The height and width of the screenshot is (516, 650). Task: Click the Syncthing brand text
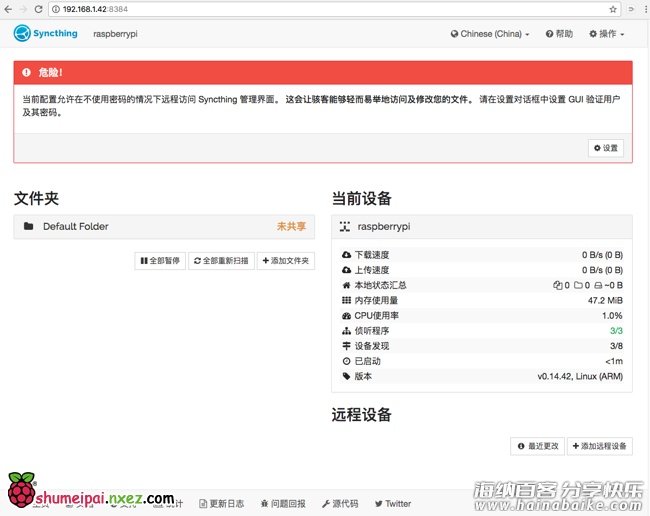55,33
